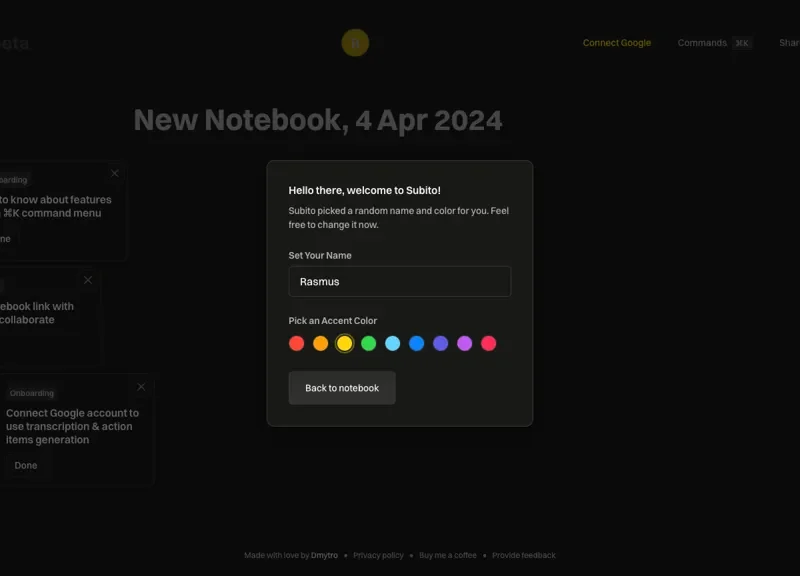Choose the yellow accent color
800x576 pixels.
pyautogui.click(x=344, y=343)
